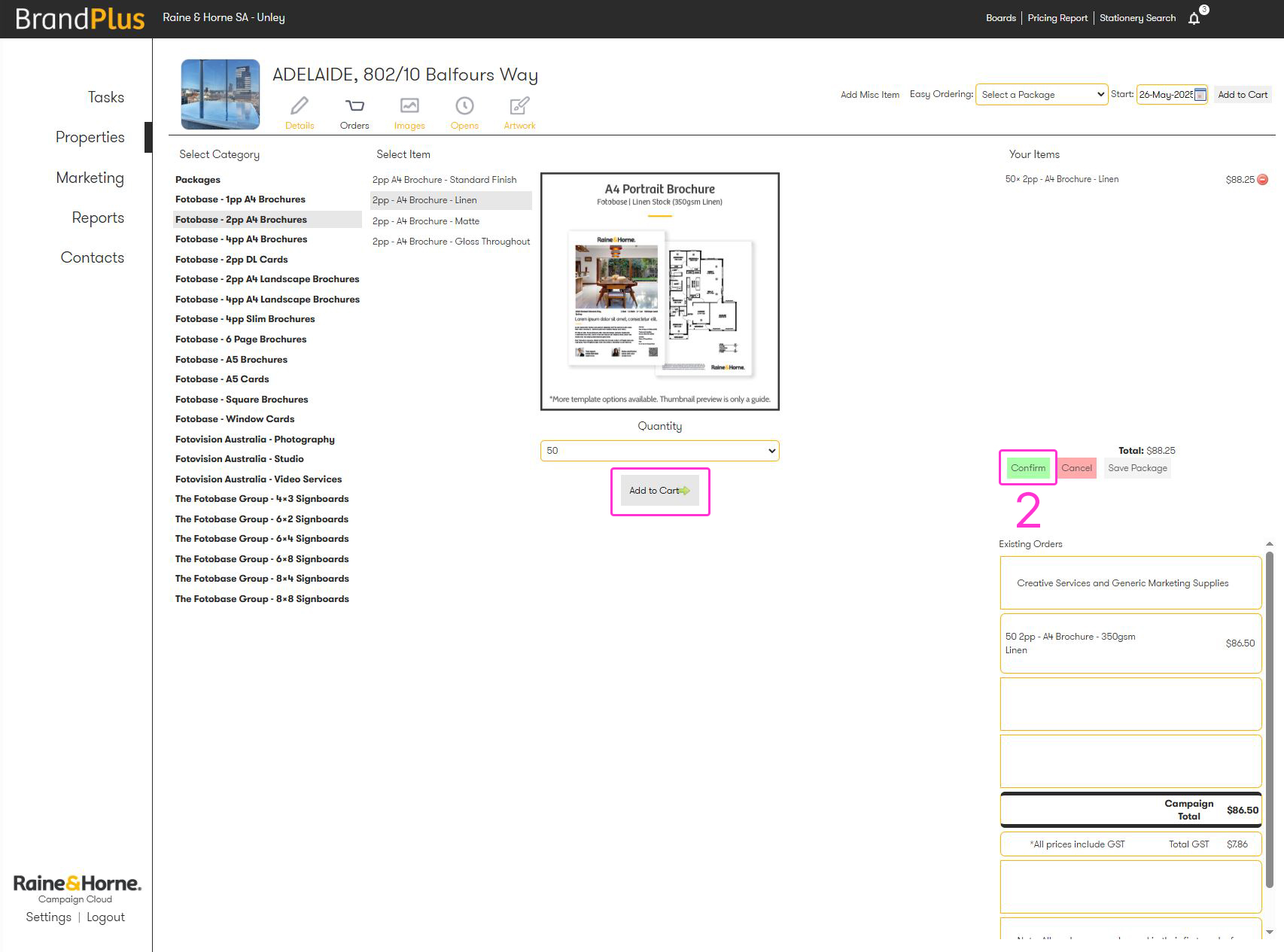The image size is (1284, 952).
Task: Open the Pricing Report link
Action: (x=1057, y=18)
